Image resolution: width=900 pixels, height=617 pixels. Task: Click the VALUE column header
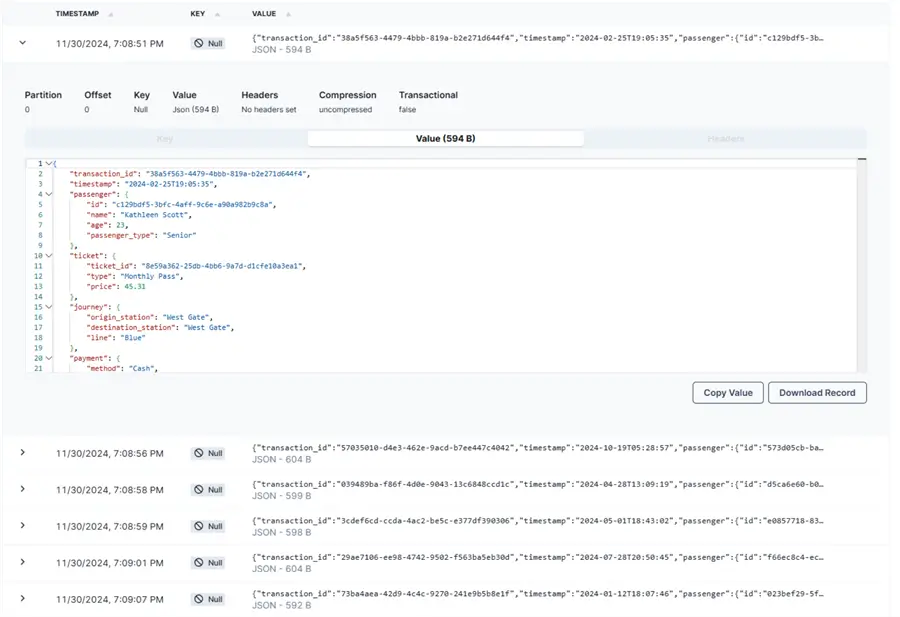pos(264,14)
